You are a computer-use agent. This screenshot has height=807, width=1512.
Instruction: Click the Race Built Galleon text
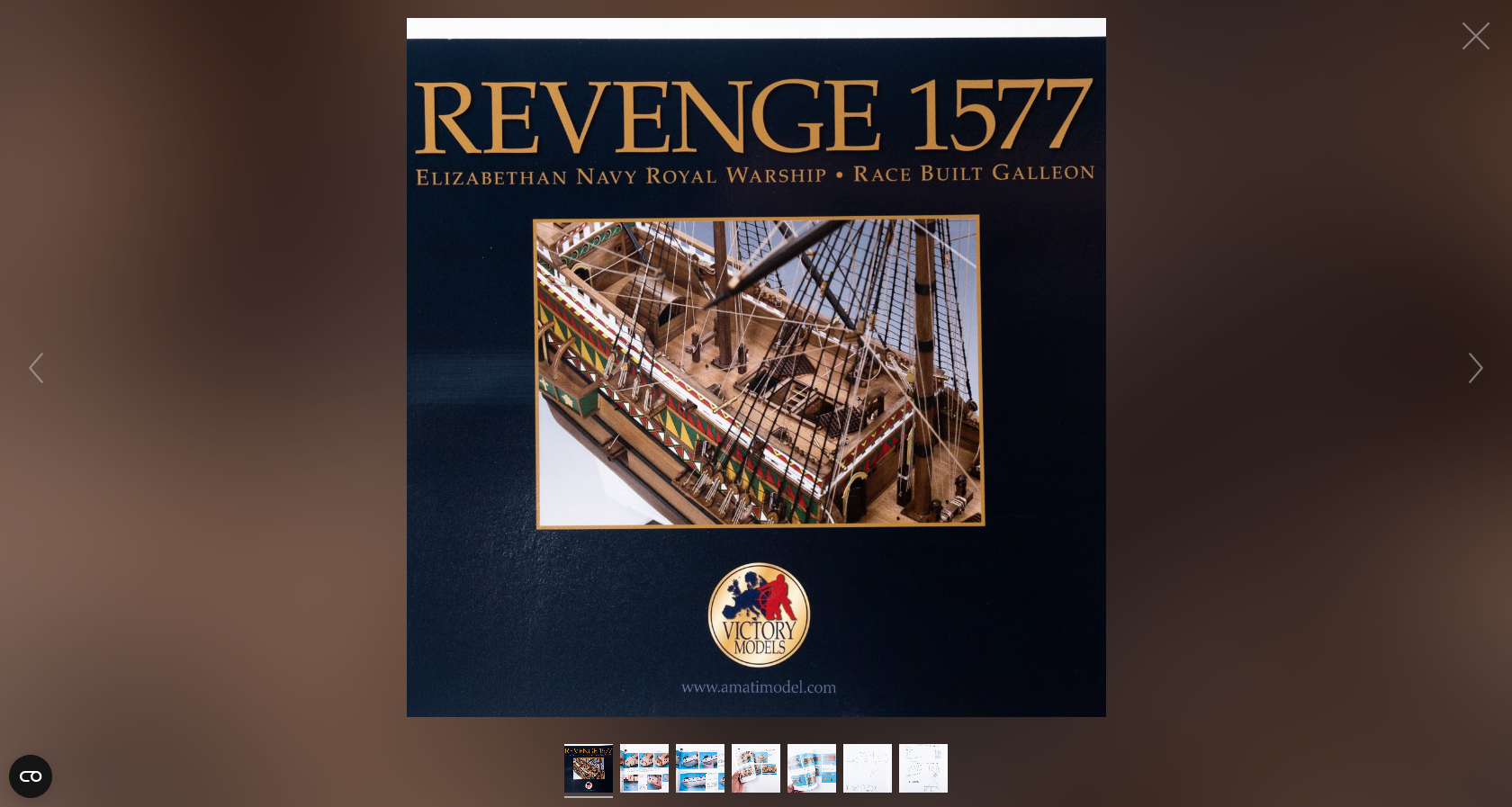tap(974, 173)
